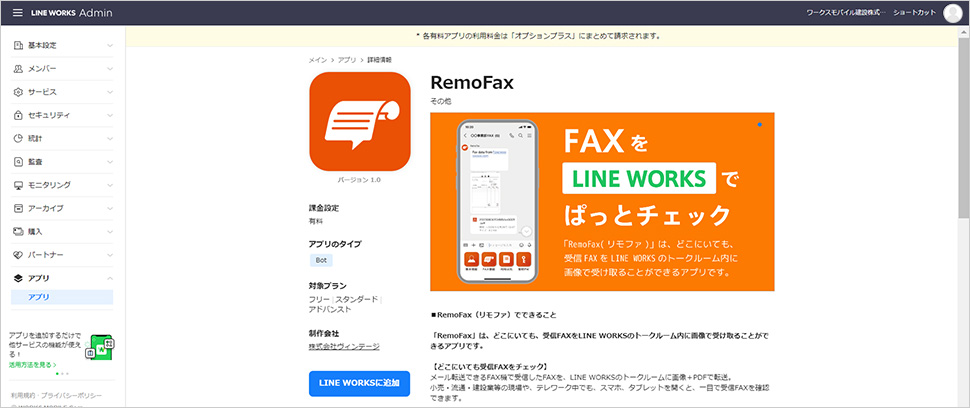
Task: Click the RemoFax title heading
Action: (472, 82)
